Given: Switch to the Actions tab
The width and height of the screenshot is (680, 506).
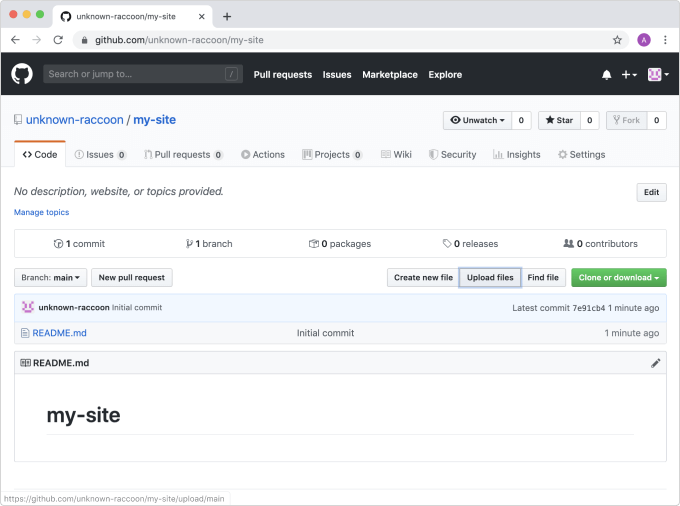Looking at the screenshot, I should point(263,154).
